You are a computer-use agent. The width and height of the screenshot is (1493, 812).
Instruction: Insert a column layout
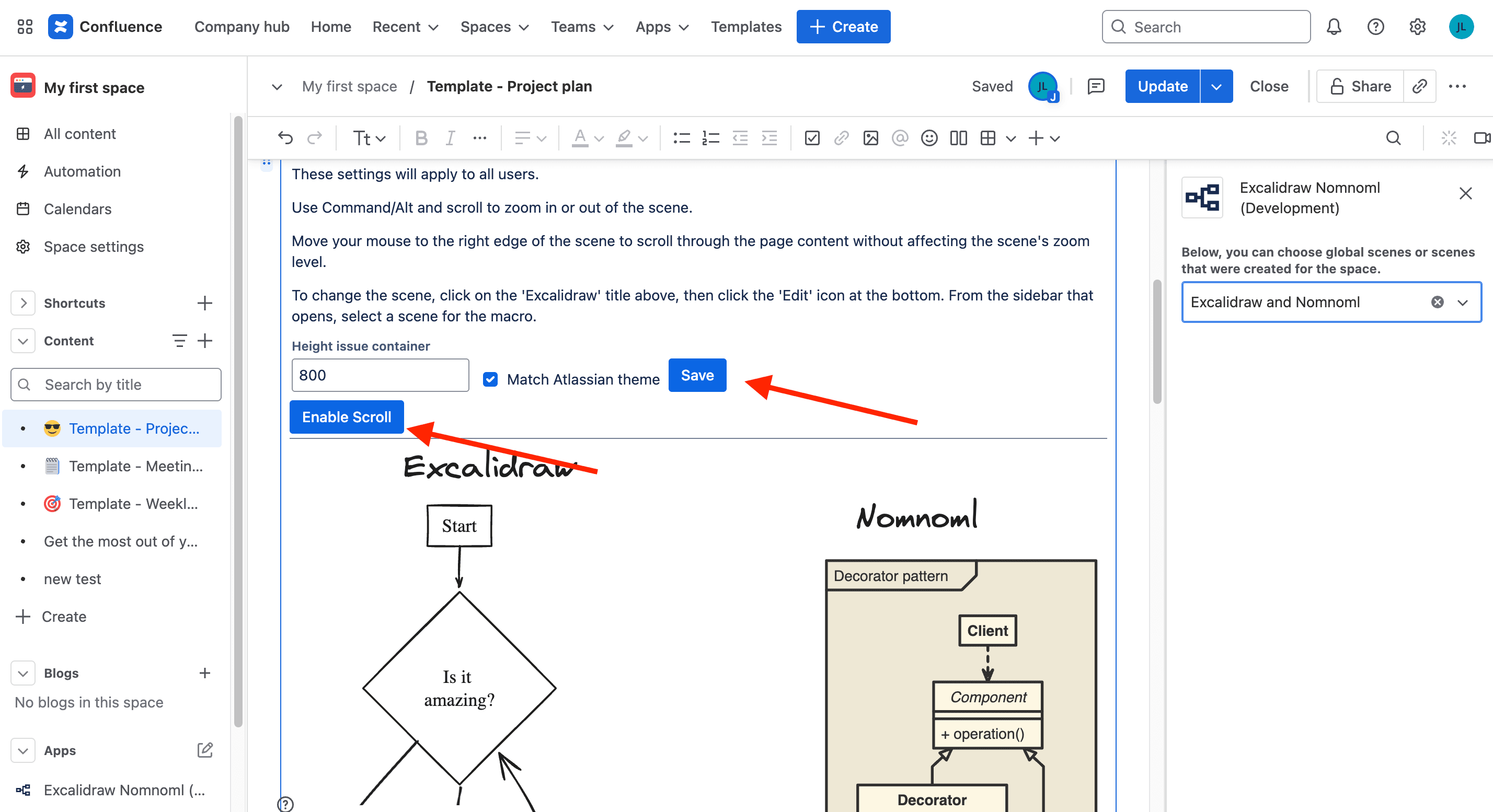click(959, 138)
